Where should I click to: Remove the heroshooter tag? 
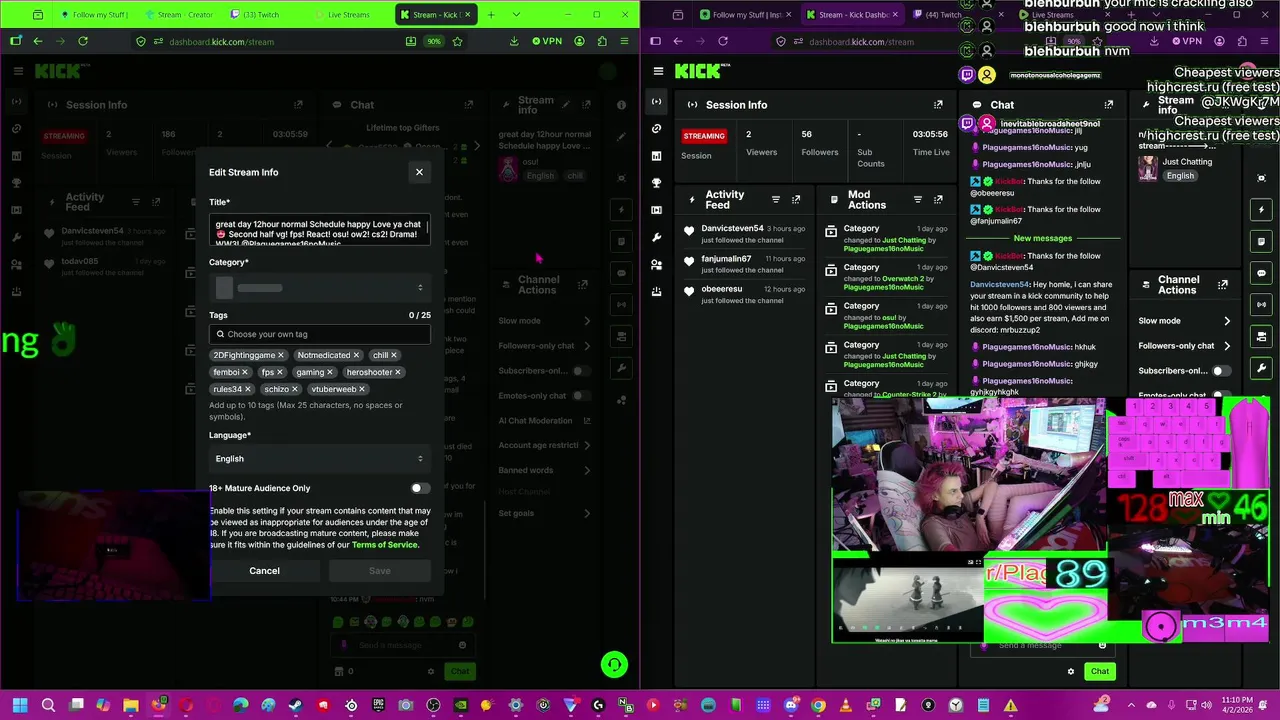pos(398,372)
